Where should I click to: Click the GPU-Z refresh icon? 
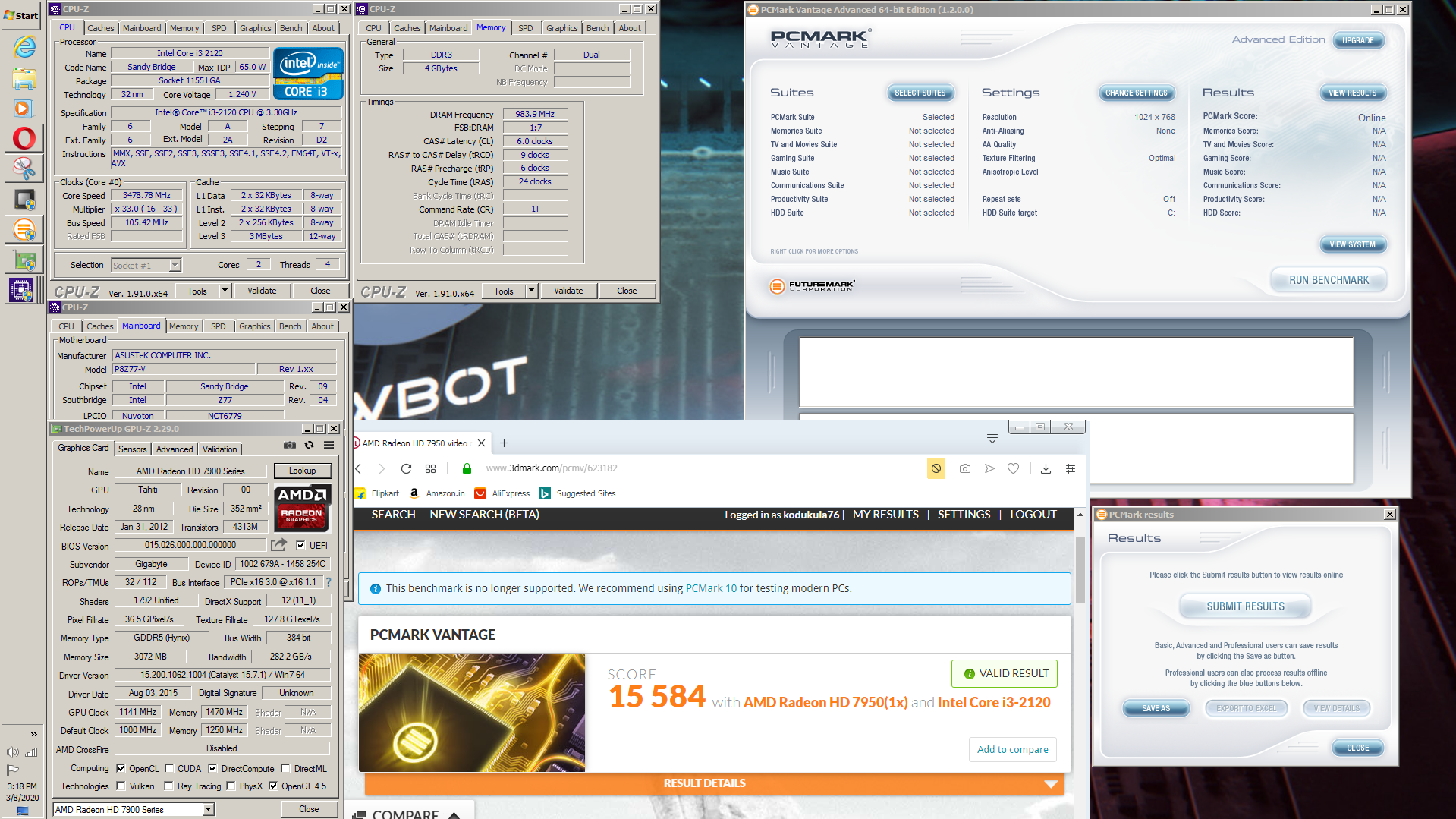click(x=309, y=446)
